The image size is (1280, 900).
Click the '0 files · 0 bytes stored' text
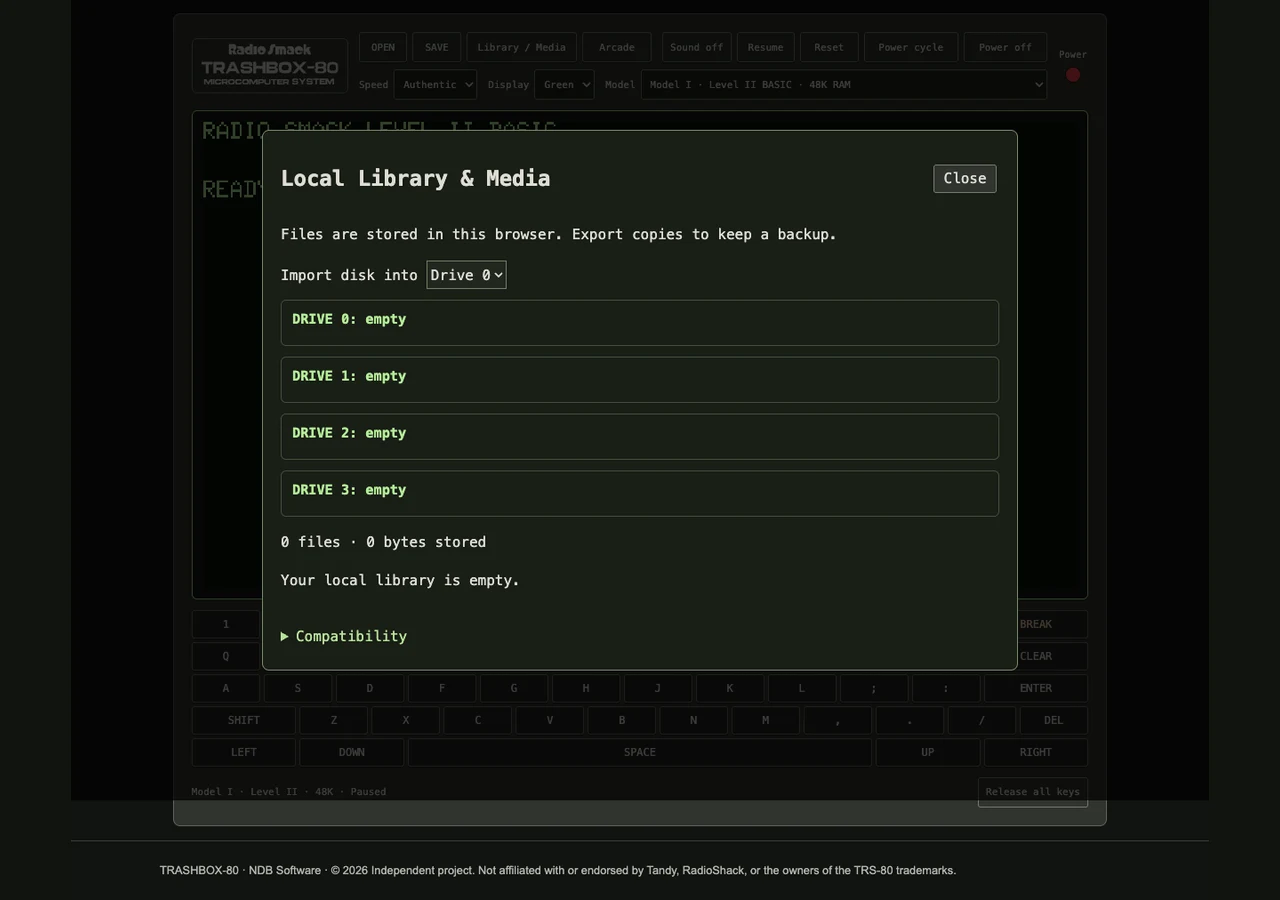pos(383,542)
